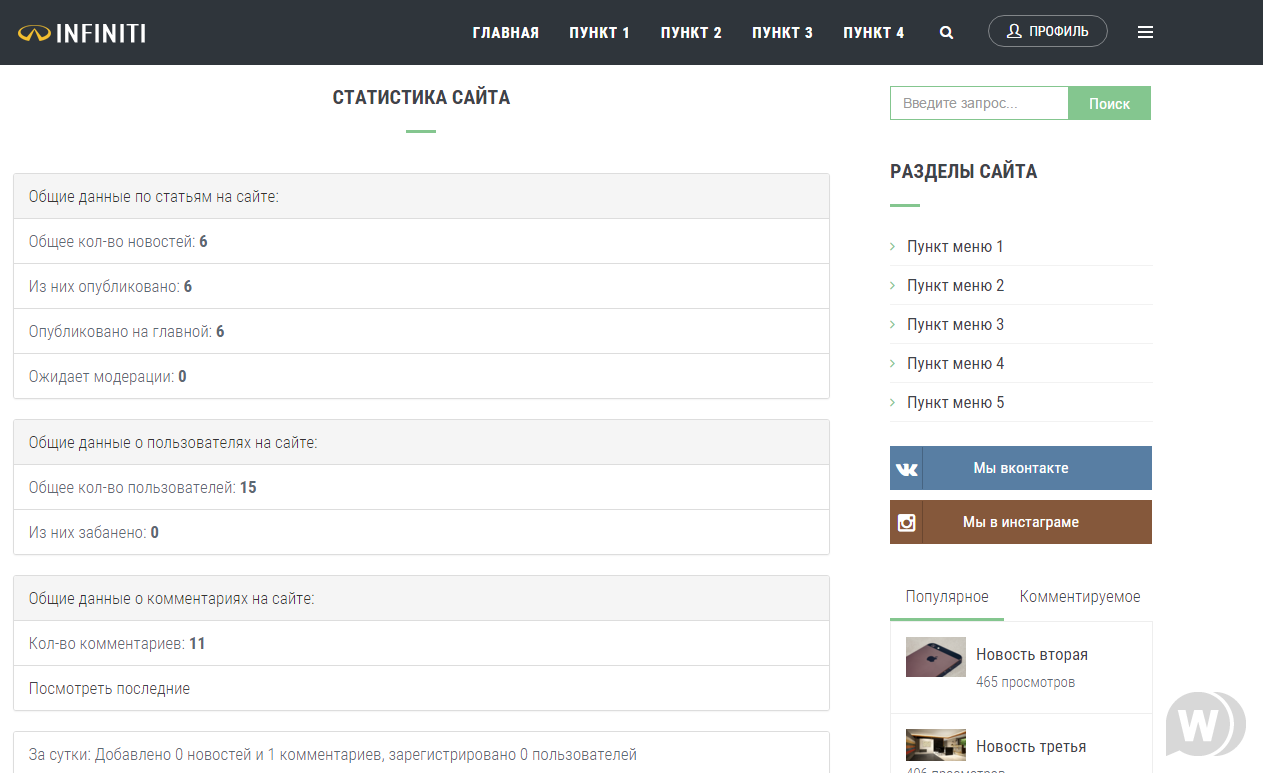
Task: Click the Посмотреть последние comments link
Action: (x=109, y=689)
